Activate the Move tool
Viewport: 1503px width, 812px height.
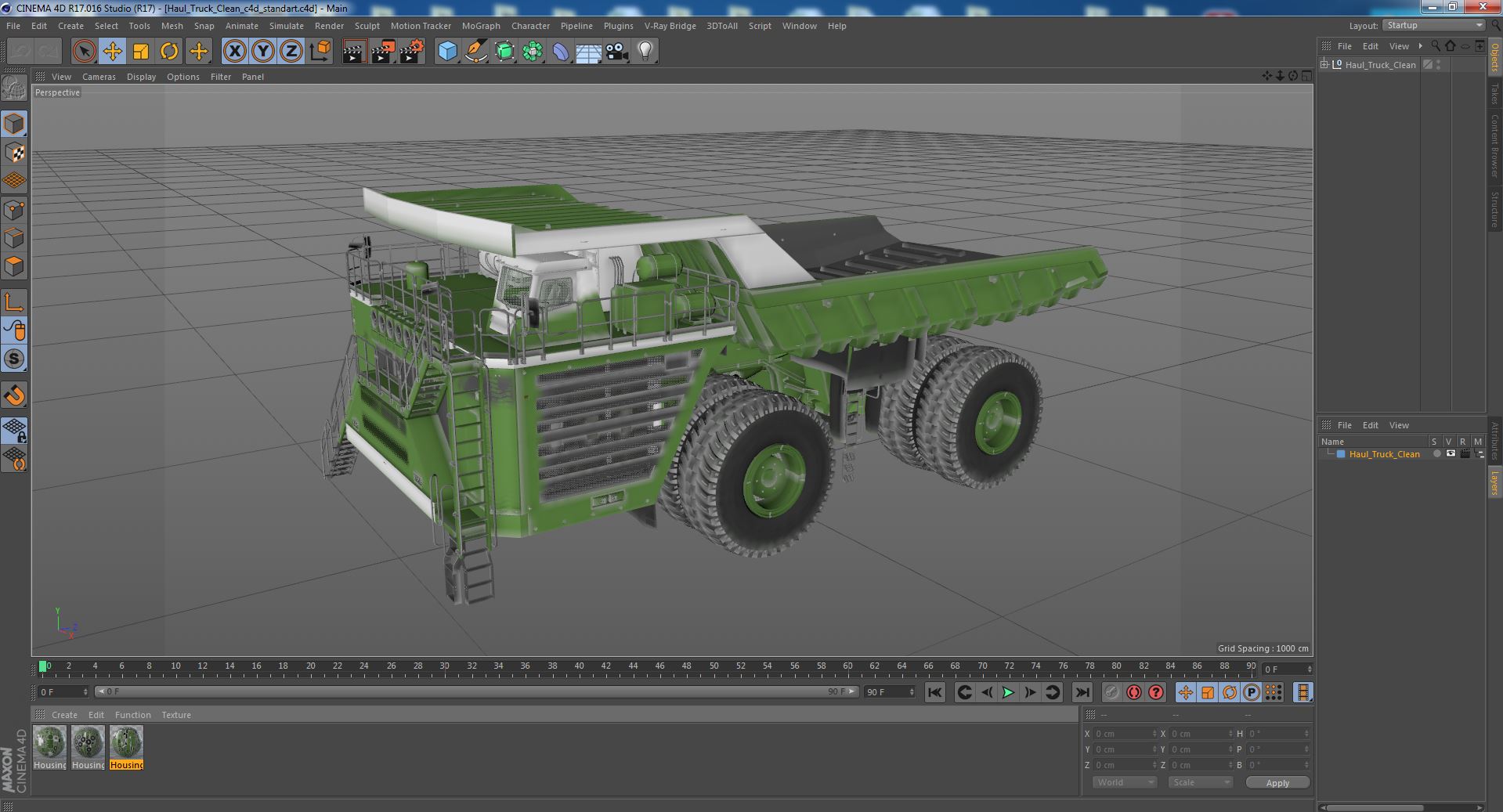(112, 52)
